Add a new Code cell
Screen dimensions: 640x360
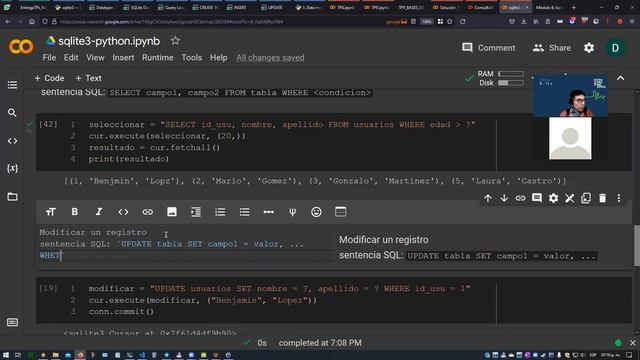[x=49, y=78]
